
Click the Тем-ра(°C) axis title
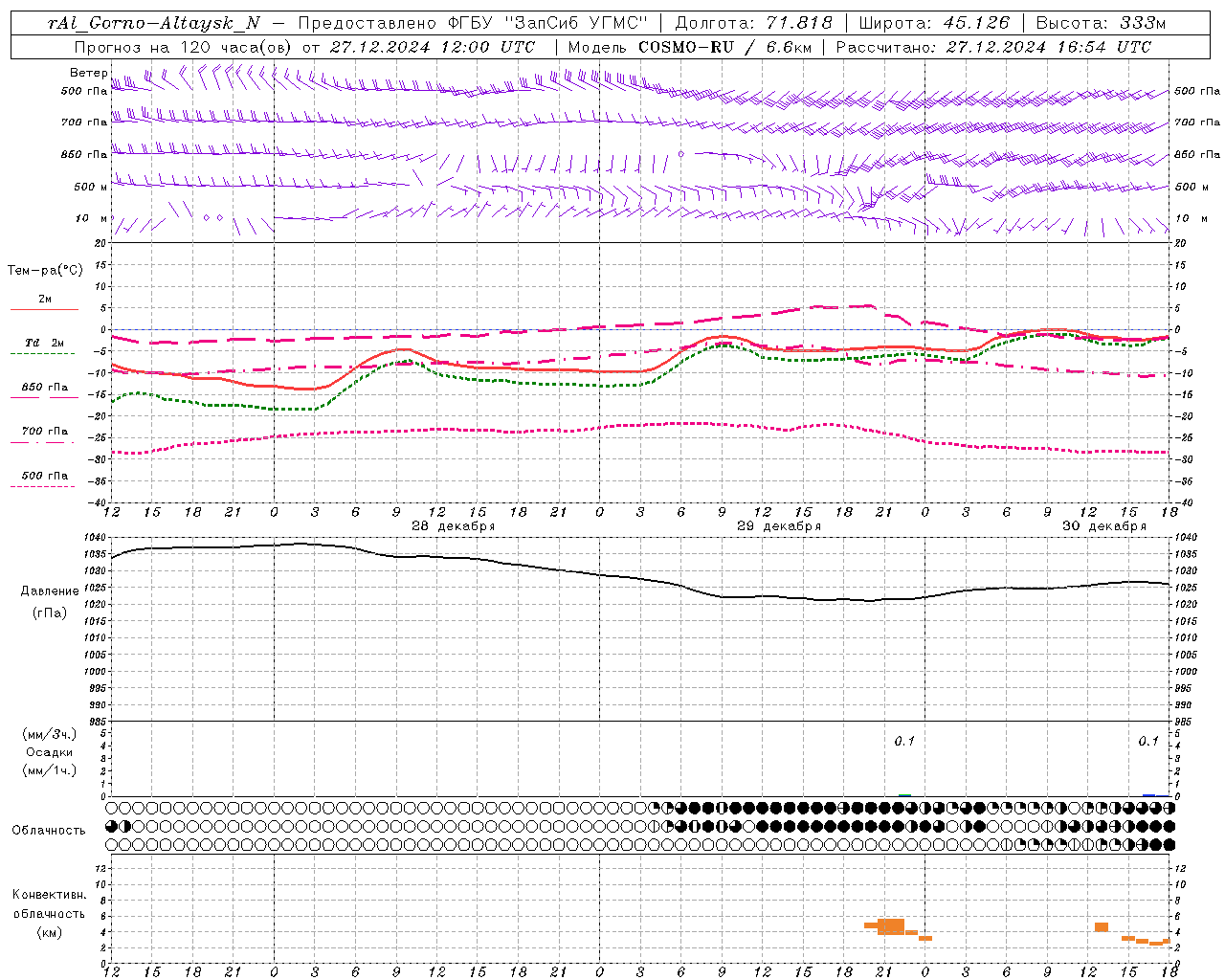(x=45, y=271)
